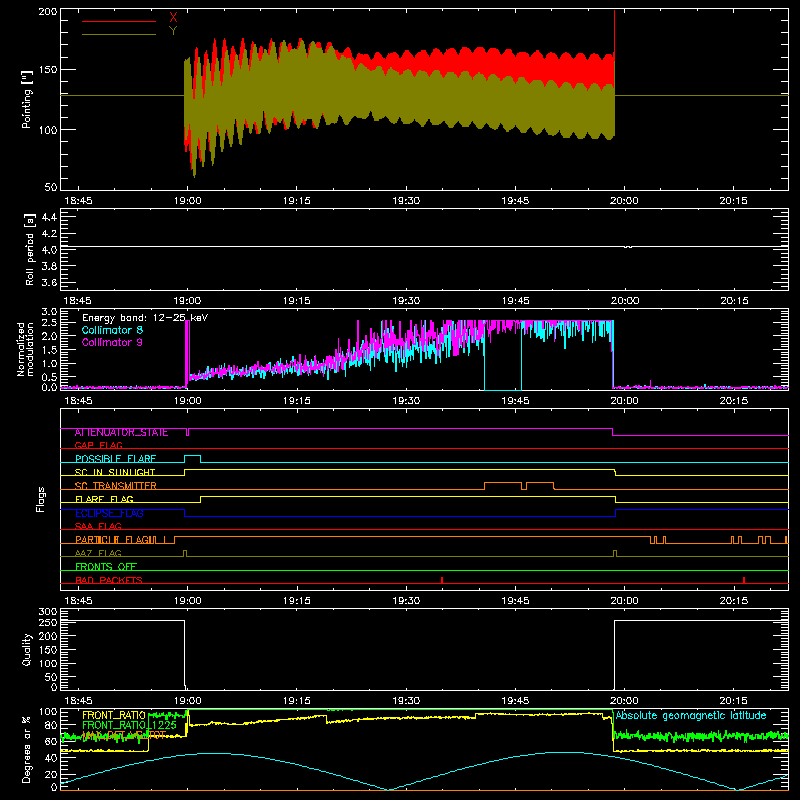Click the ATTENUATOR_STATE flag label
800x800 pixels.
pyautogui.click(x=121, y=433)
